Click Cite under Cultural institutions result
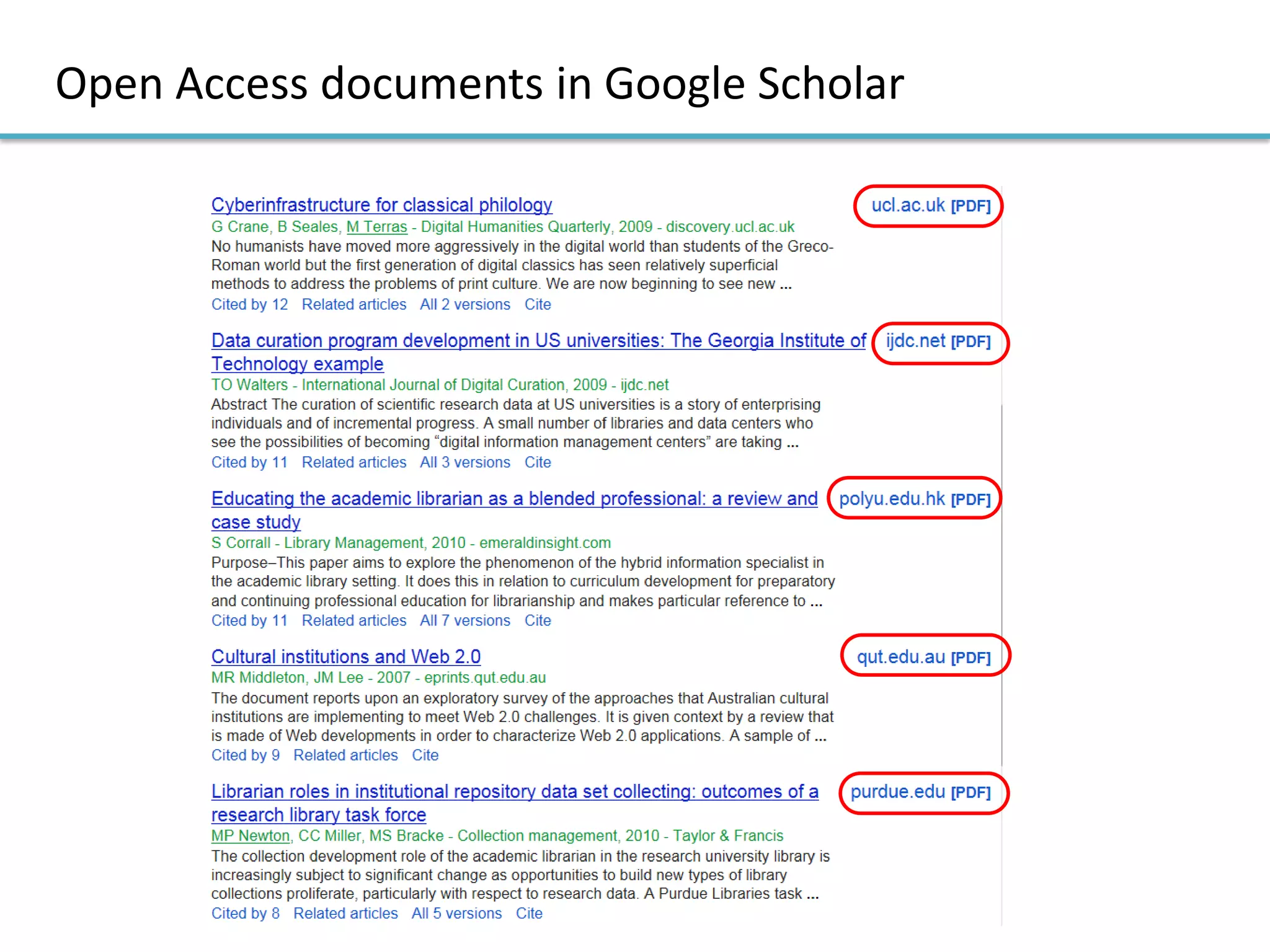Screen dimensions: 1270x952 pos(425,756)
